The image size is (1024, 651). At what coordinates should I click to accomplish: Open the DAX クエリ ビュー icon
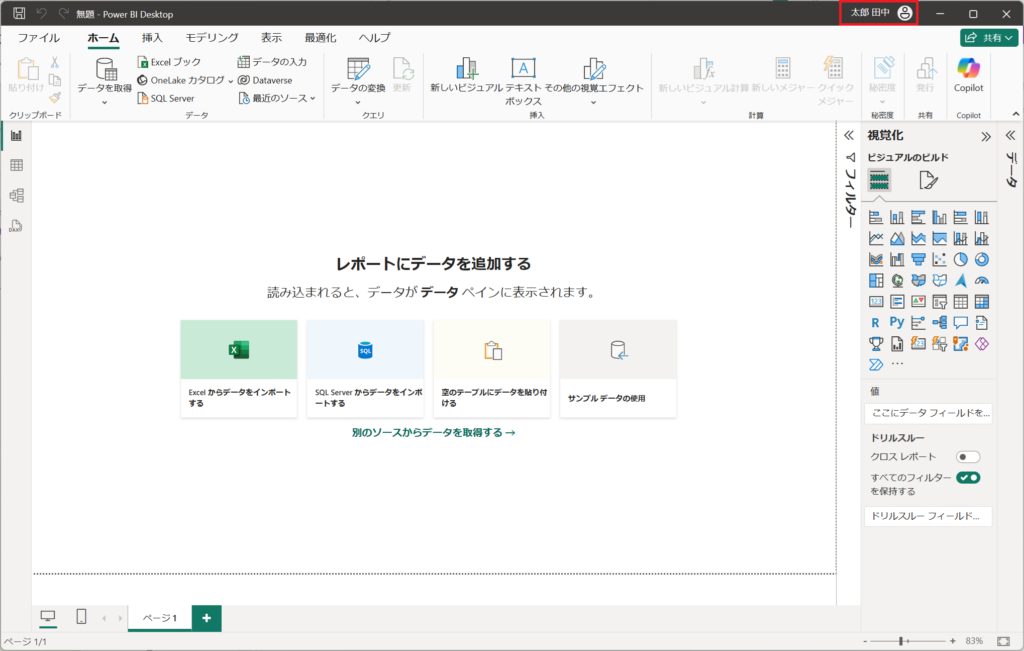(x=16, y=226)
